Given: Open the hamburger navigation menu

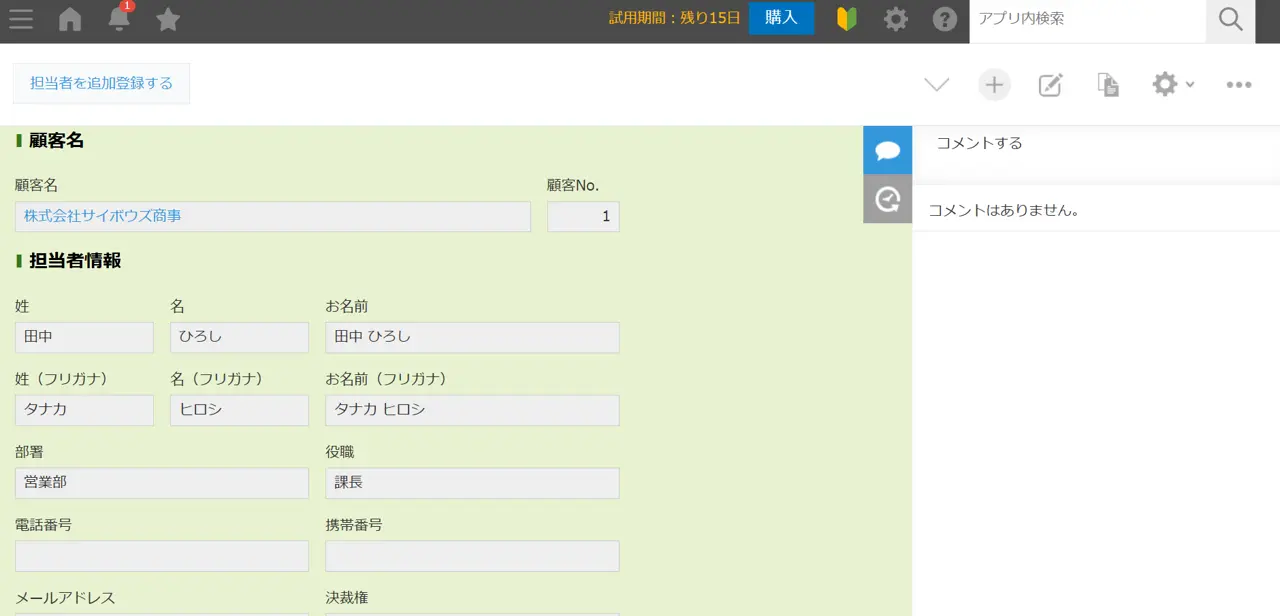Looking at the screenshot, I should (x=20, y=19).
